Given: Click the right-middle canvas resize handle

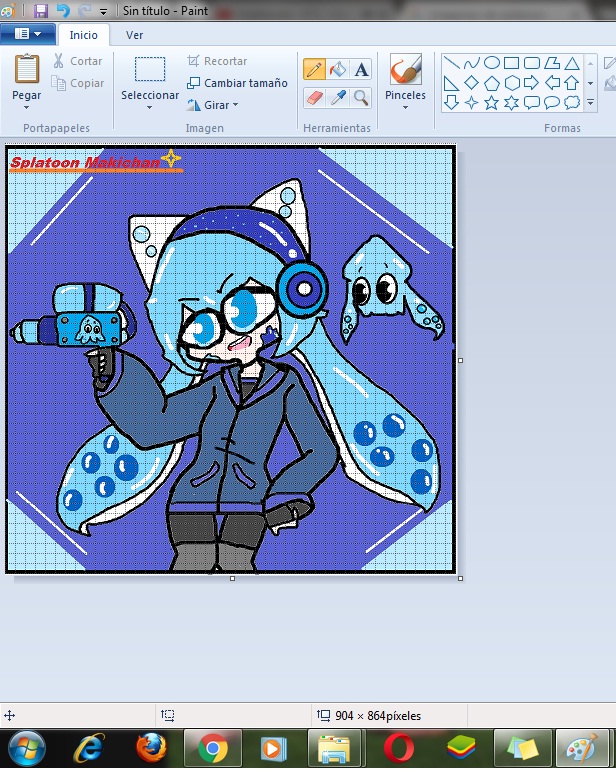Looking at the screenshot, I should [461, 361].
